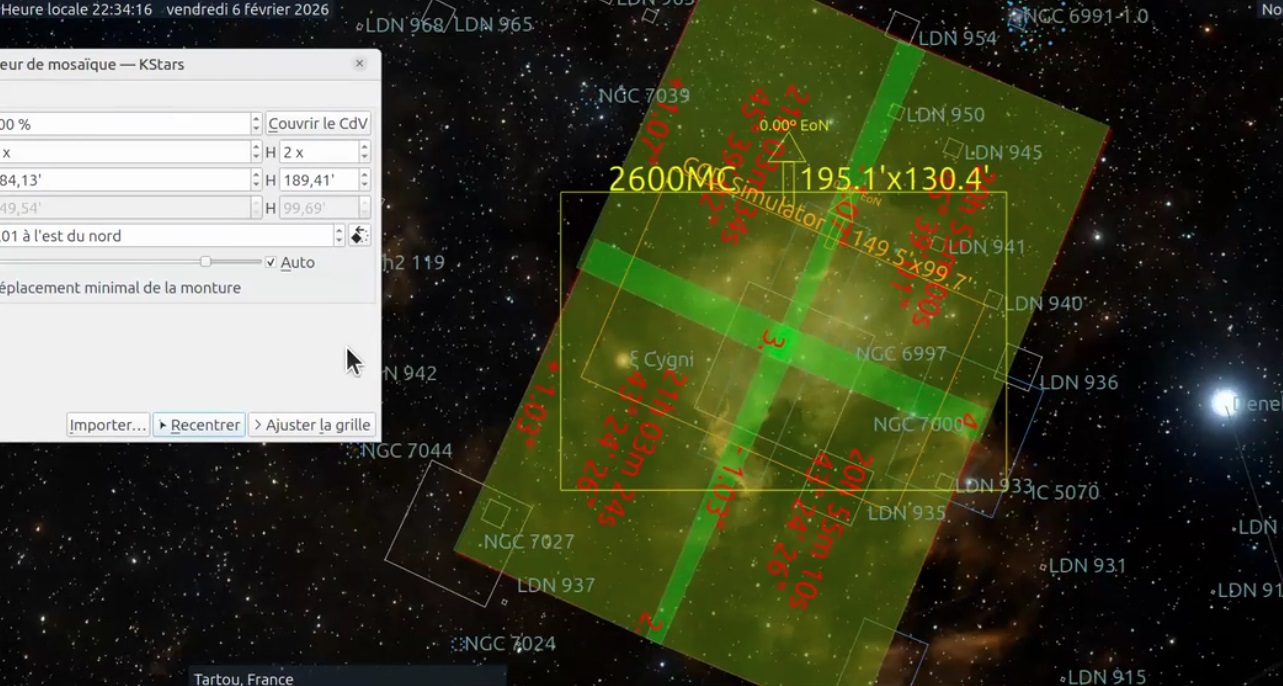Image resolution: width=1283 pixels, height=686 pixels.
Task: Click the Tartou, France location status
Action: [x=244, y=678]
